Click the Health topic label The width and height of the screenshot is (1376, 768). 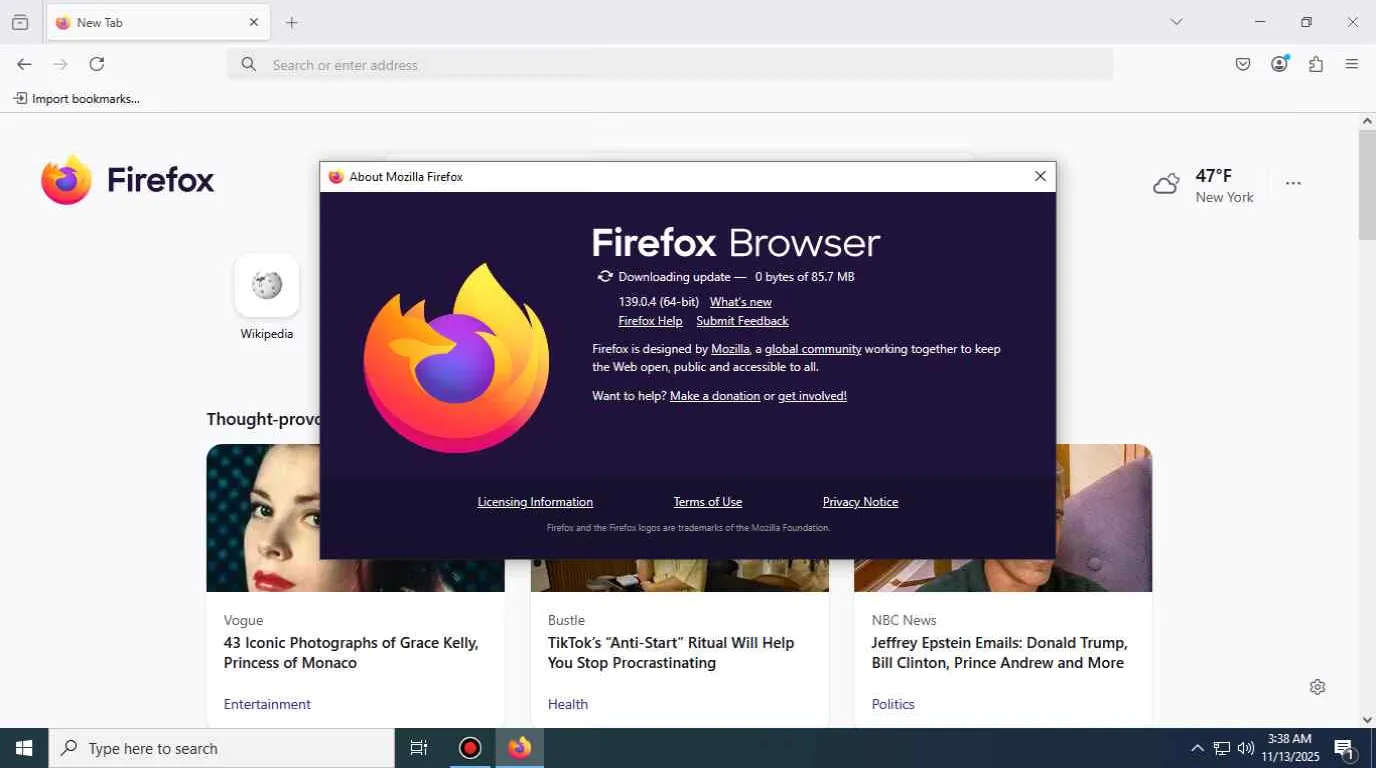pos(568,704)
